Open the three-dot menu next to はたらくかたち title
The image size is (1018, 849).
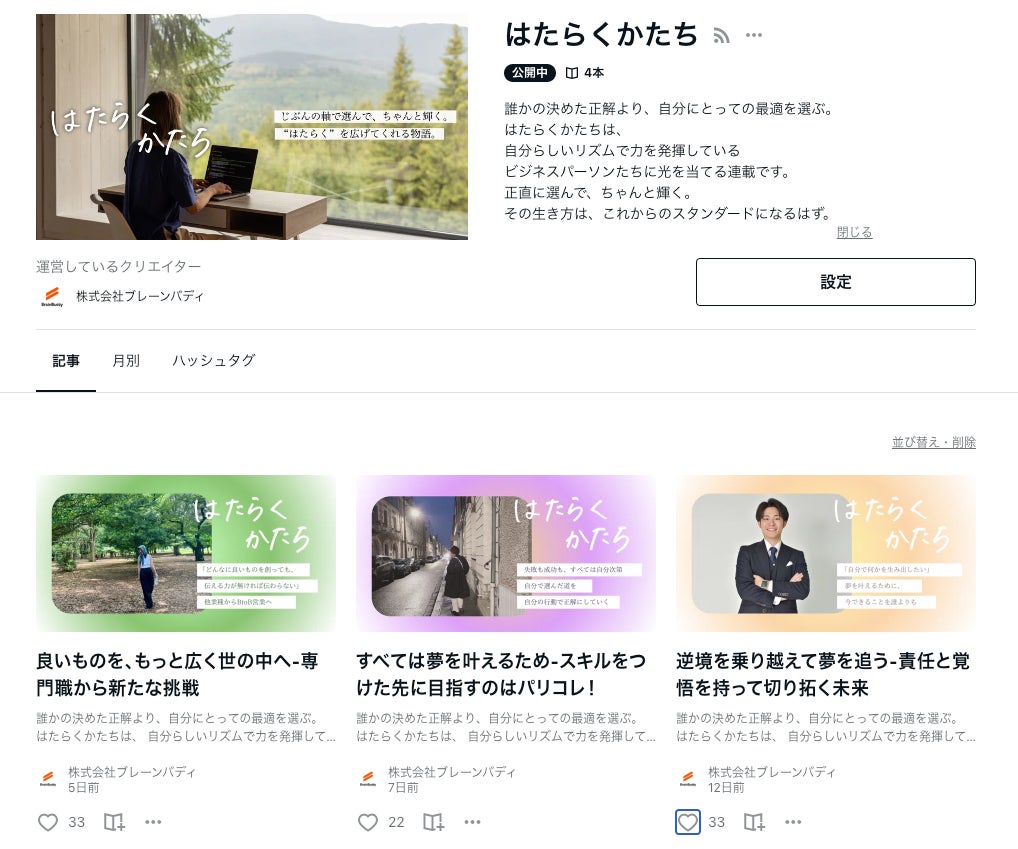754,35
